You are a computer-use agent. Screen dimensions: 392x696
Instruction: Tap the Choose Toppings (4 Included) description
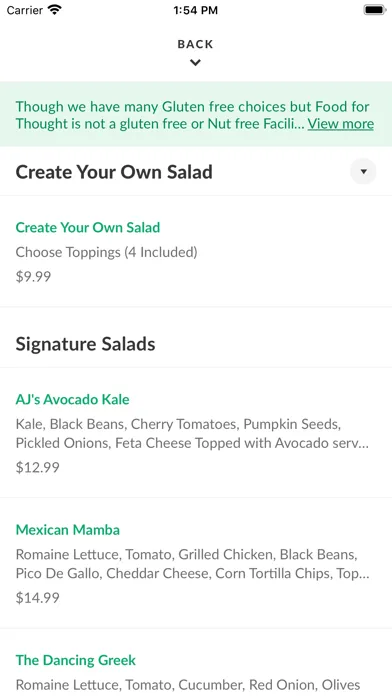point(107,252)
